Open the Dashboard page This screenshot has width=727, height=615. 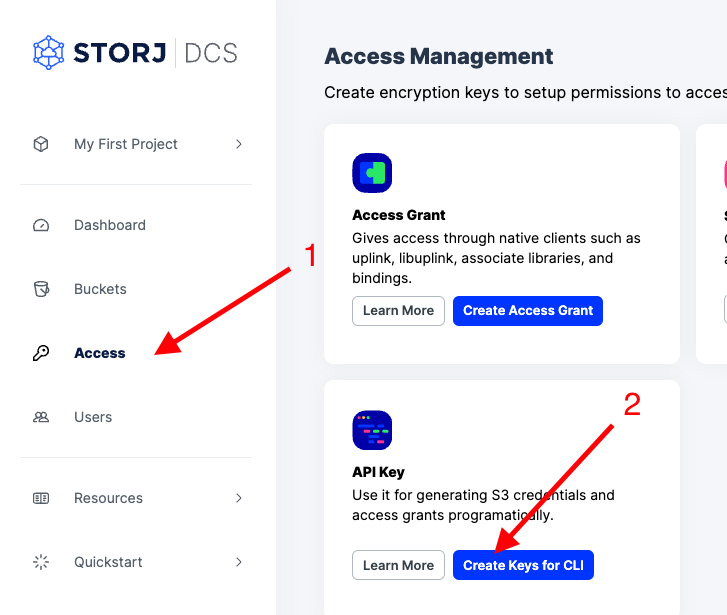110,225
